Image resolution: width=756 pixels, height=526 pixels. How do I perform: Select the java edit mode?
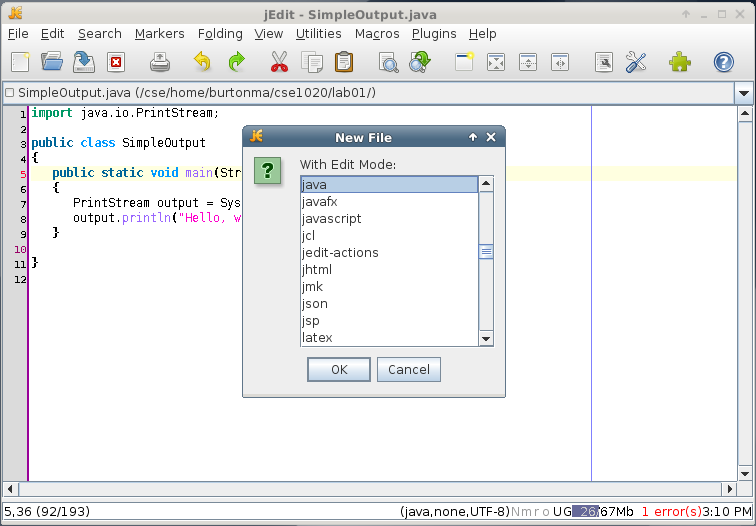point(389,185)
